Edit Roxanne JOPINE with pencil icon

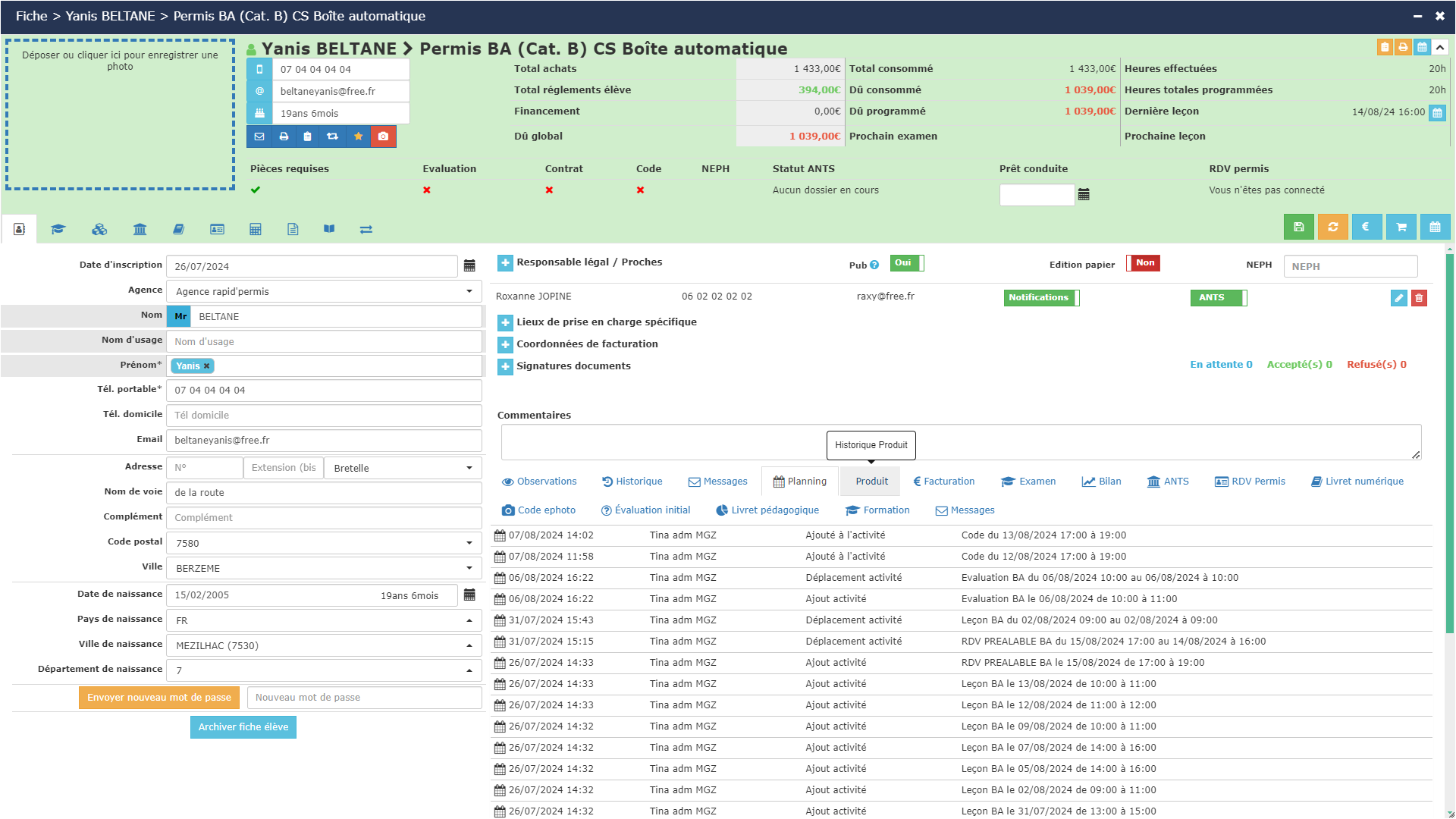click(x=1399, y=298)
